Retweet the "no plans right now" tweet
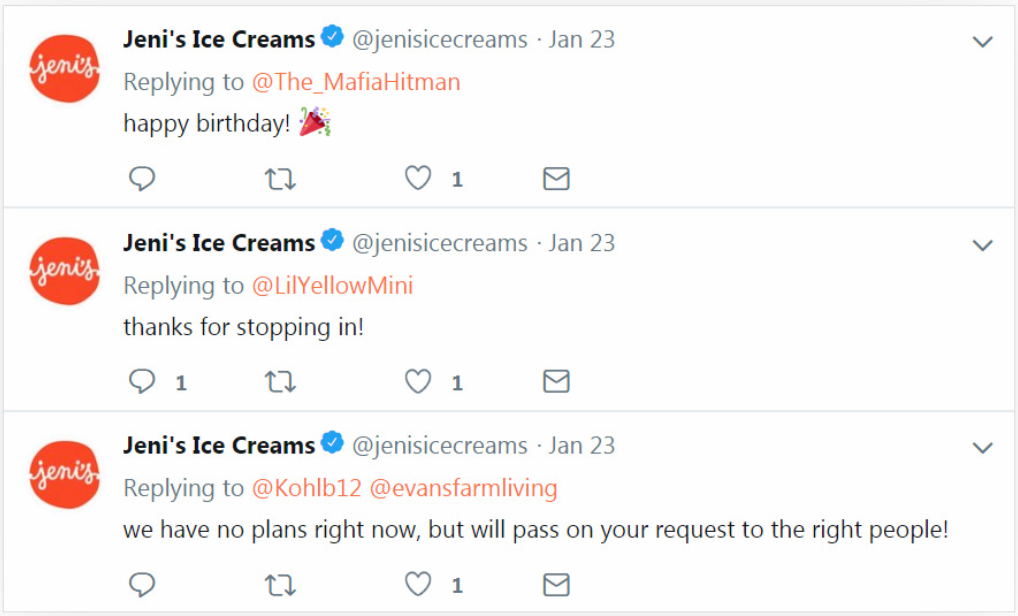Image resolution: width=1018 pixels, height=616 pixels. click(280, 585)
